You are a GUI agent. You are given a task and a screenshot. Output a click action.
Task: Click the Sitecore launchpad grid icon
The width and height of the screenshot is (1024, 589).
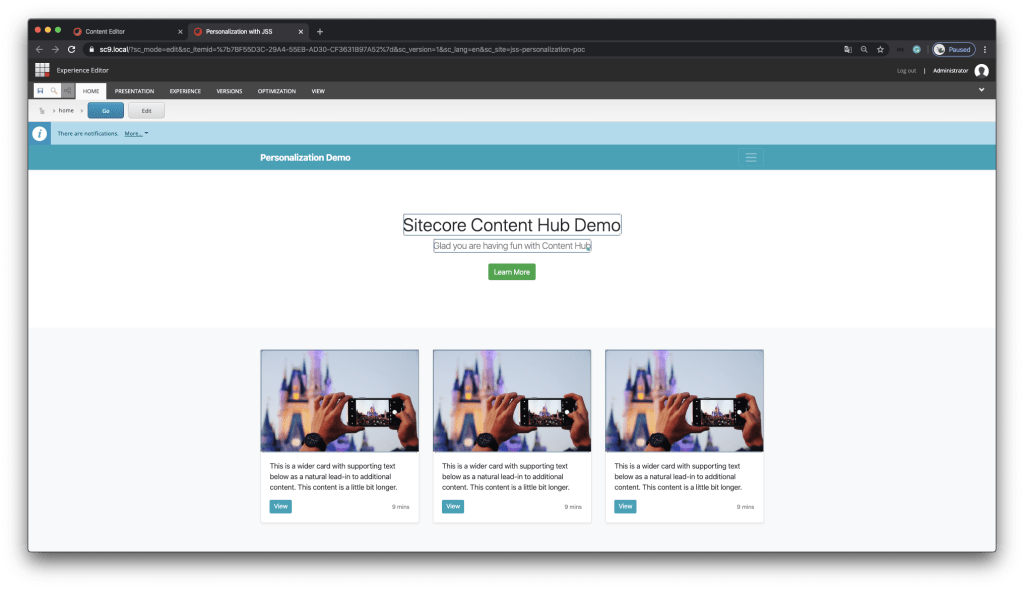[x=42, y=70]
